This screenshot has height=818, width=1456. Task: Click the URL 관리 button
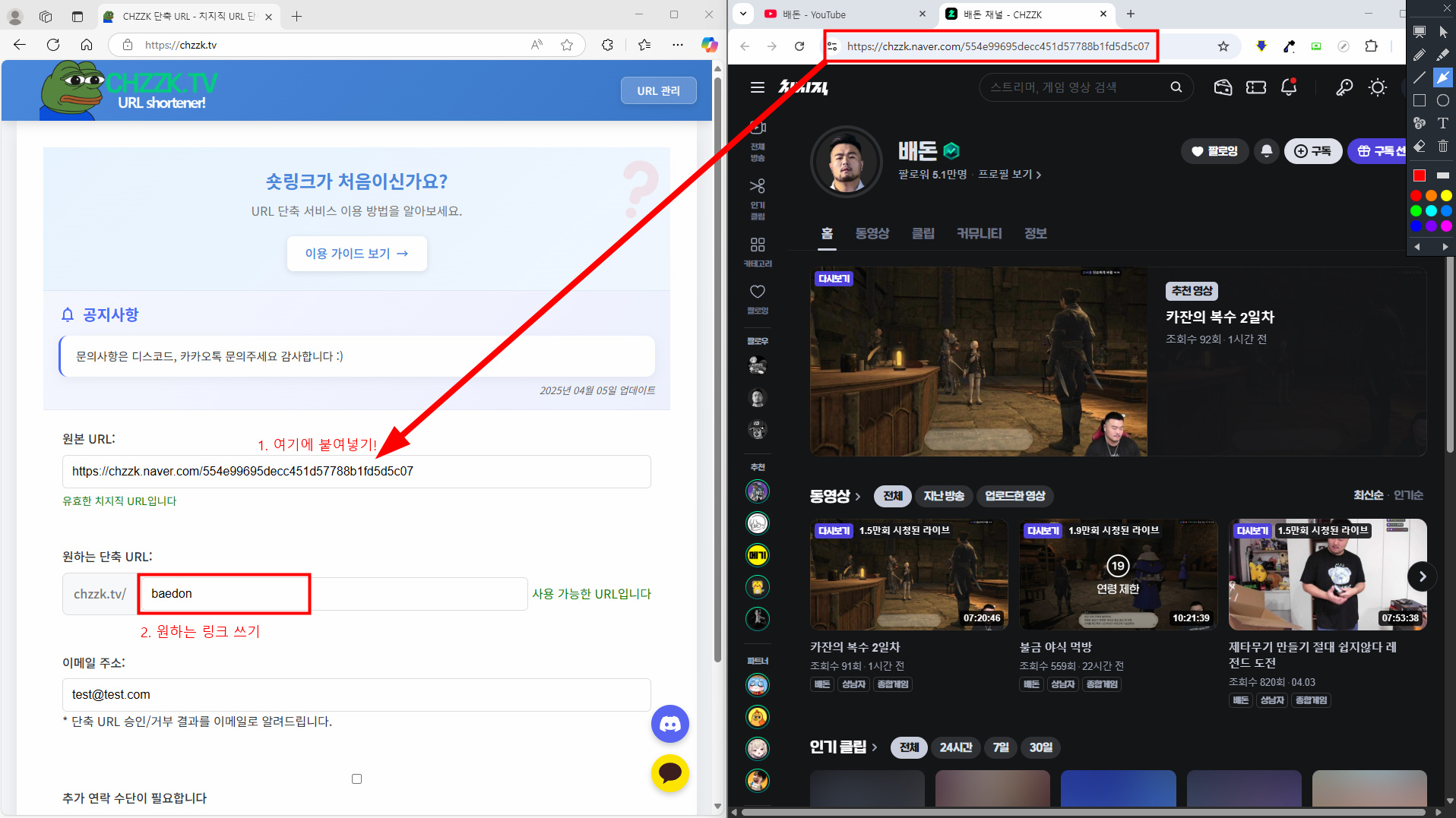pyautogui.click(x=658, y=90)
